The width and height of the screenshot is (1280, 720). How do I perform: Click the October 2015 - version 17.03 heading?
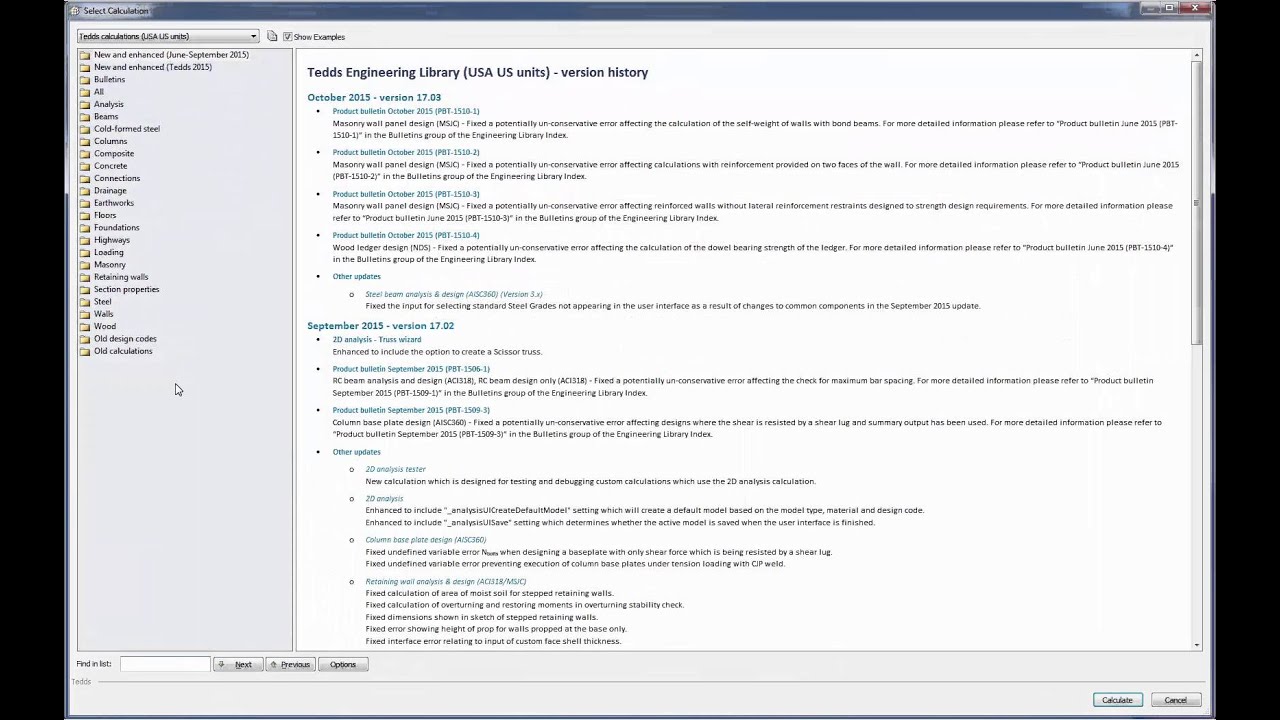(374, 97)
